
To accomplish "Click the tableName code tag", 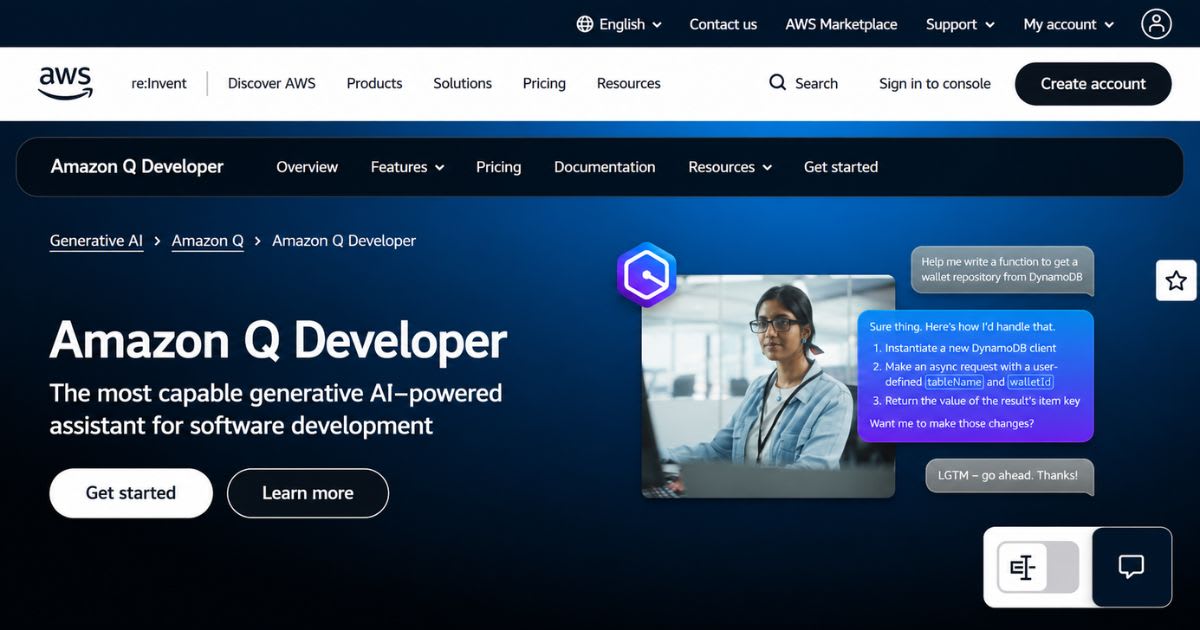I will click(x=954, y=382).
